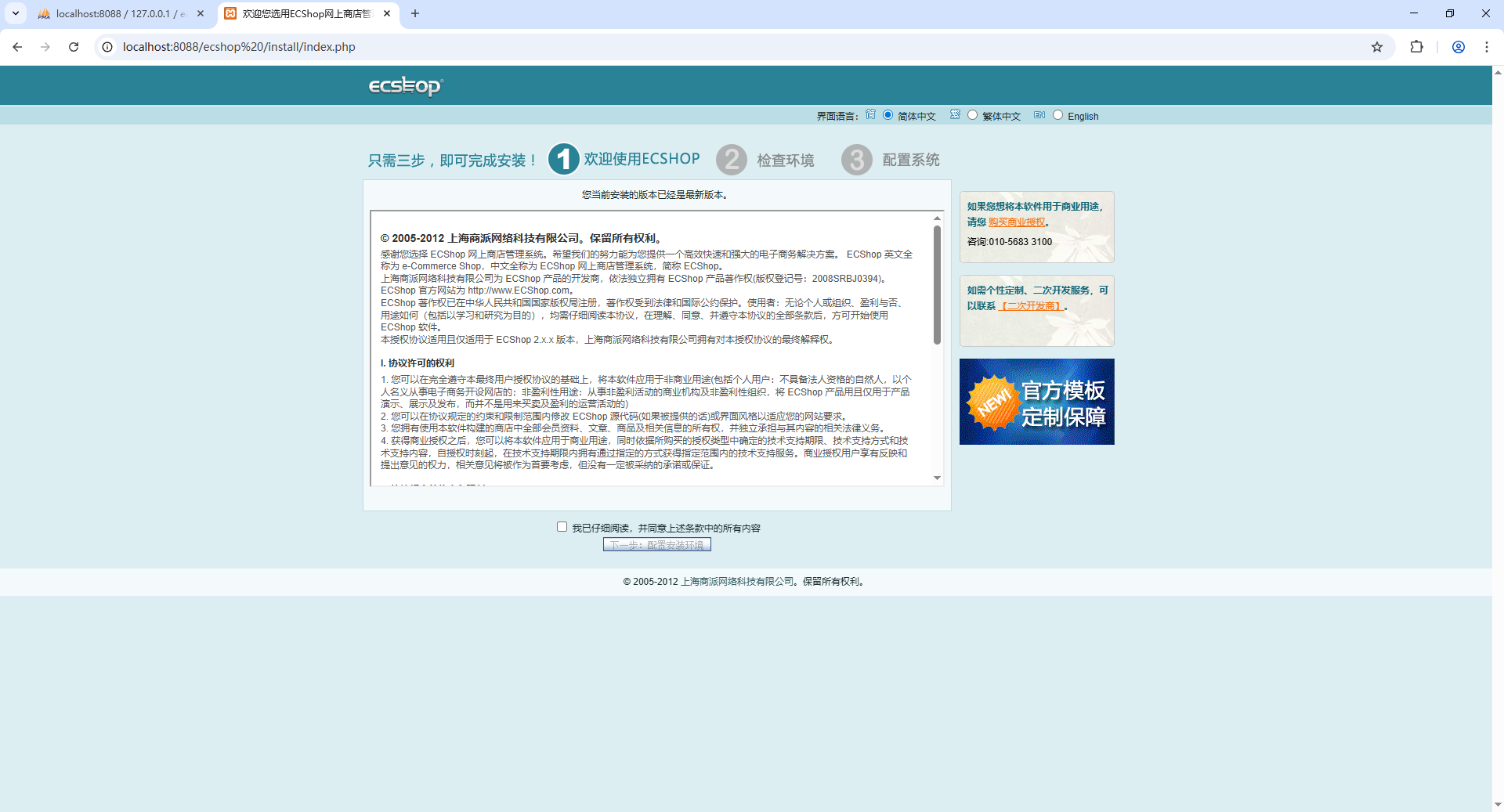Open the browser profile menu
This screenshot has width=1504, height=812.
click(x=1459, y=47)
